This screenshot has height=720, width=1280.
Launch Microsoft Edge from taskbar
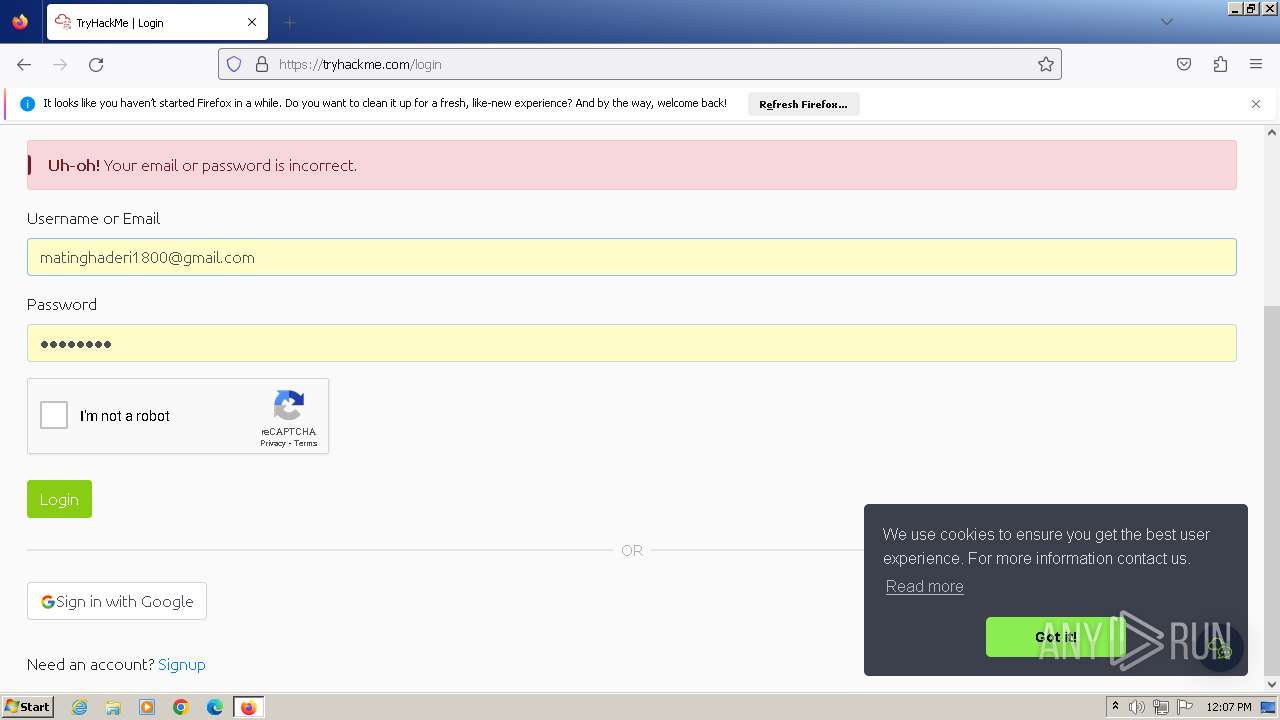[215, 707]
